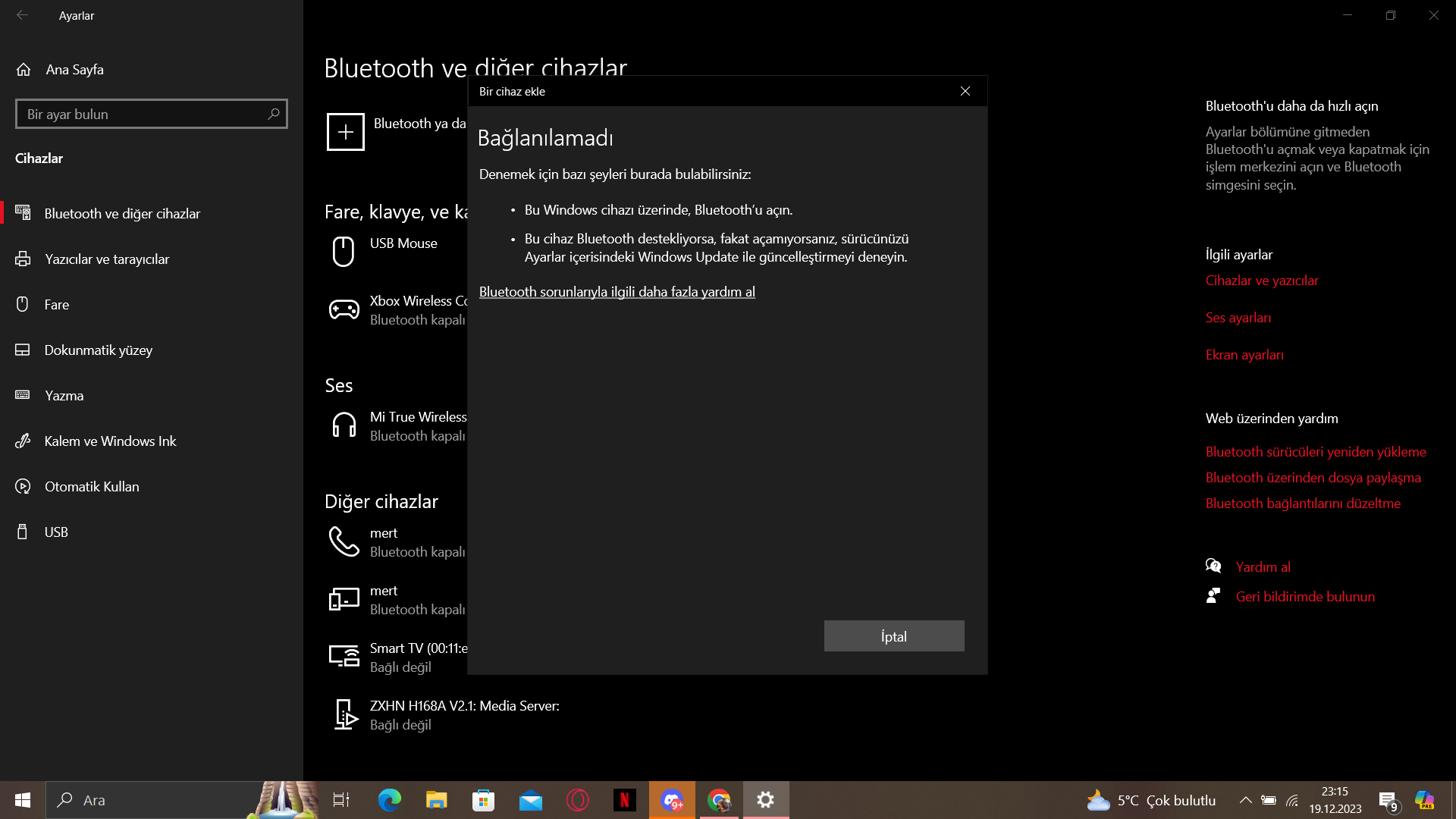This screenshot has width=1456, height=819.
Task: Open Yazıcılar ve tarayıcılar section
Action: pyautogui.click(x=107, y=259)
